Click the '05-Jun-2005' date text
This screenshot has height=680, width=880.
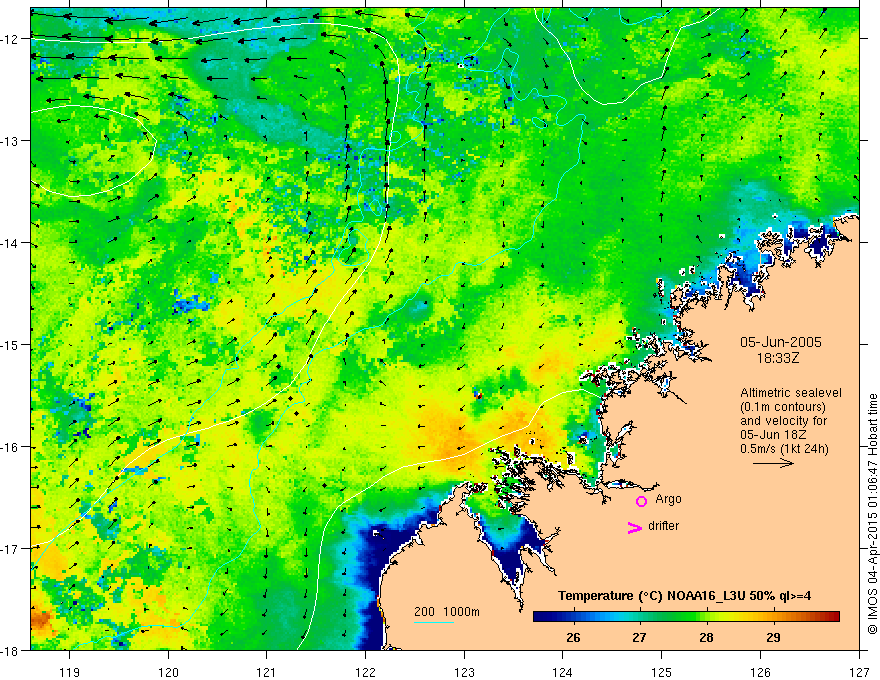tap(781, 342)
